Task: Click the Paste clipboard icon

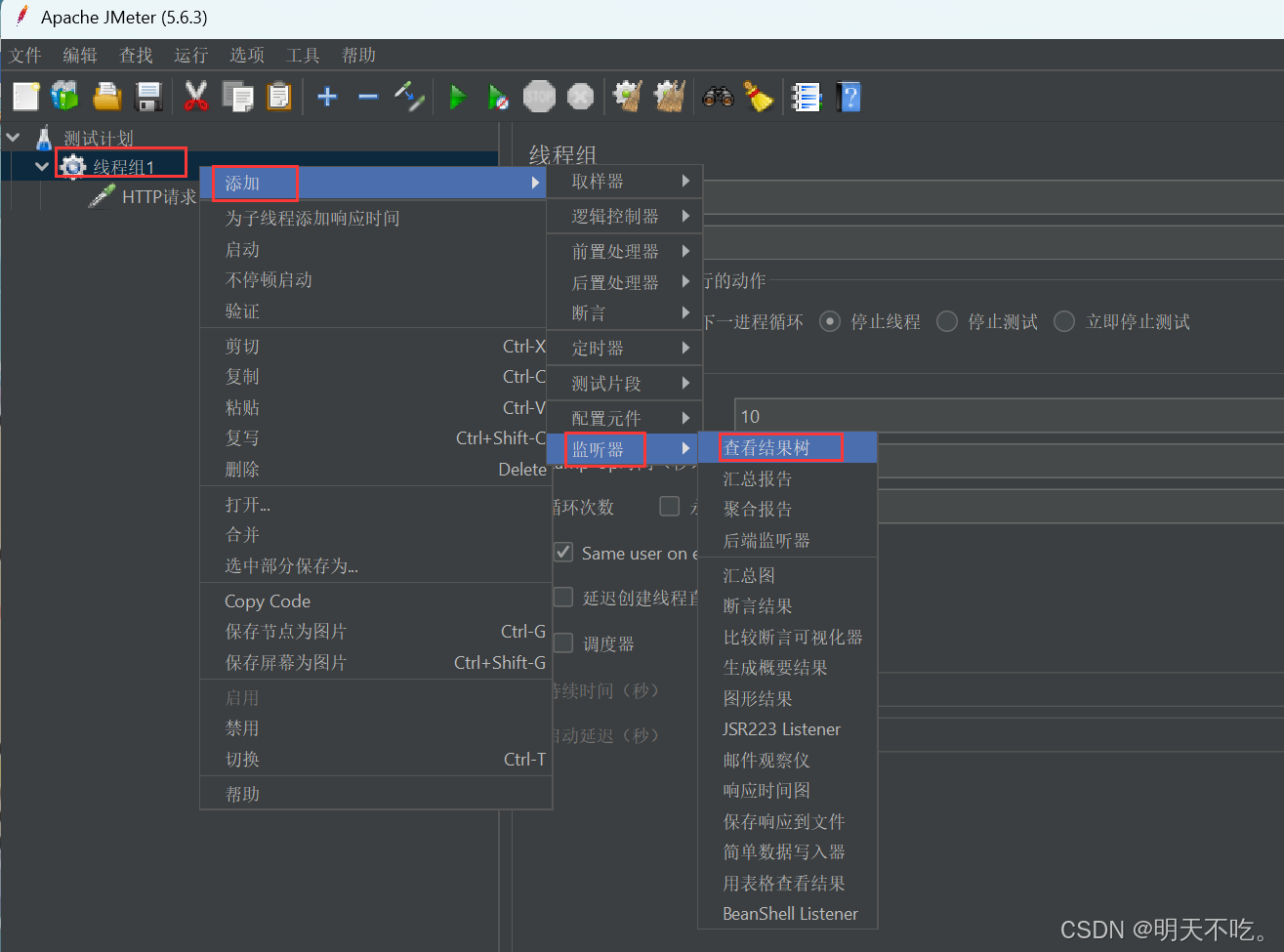Action: click(279, 96)
